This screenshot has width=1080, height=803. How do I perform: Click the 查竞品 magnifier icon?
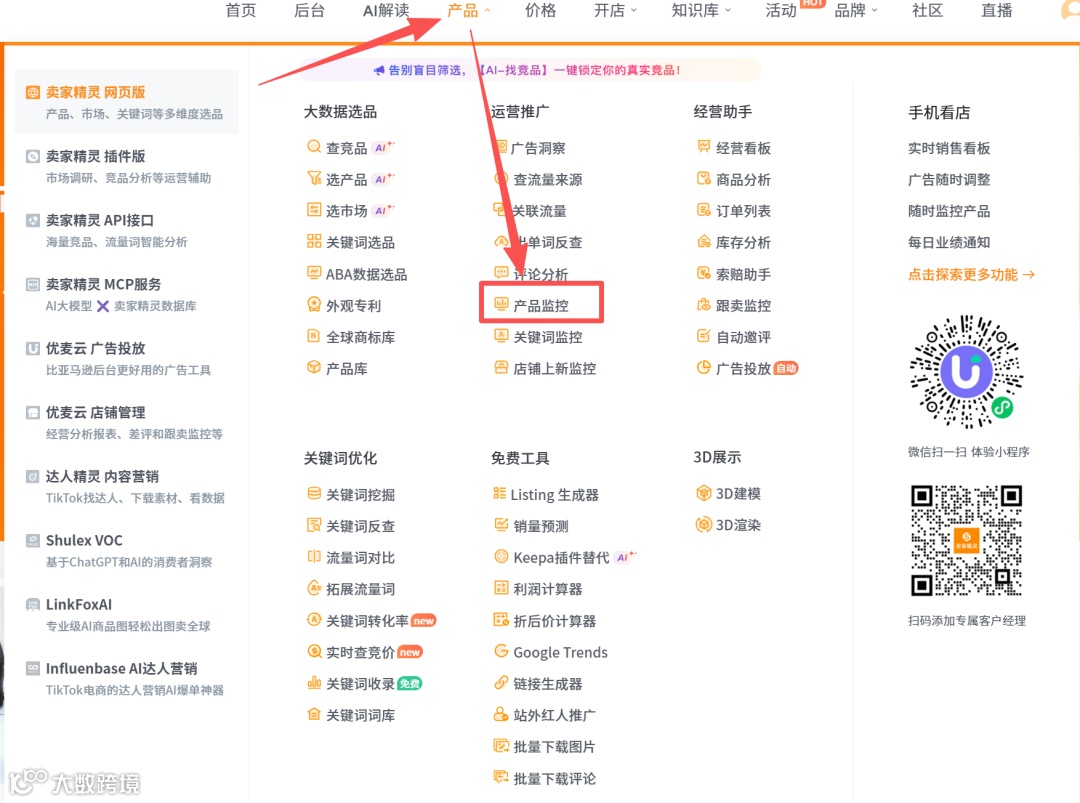(x=313, y=147)
